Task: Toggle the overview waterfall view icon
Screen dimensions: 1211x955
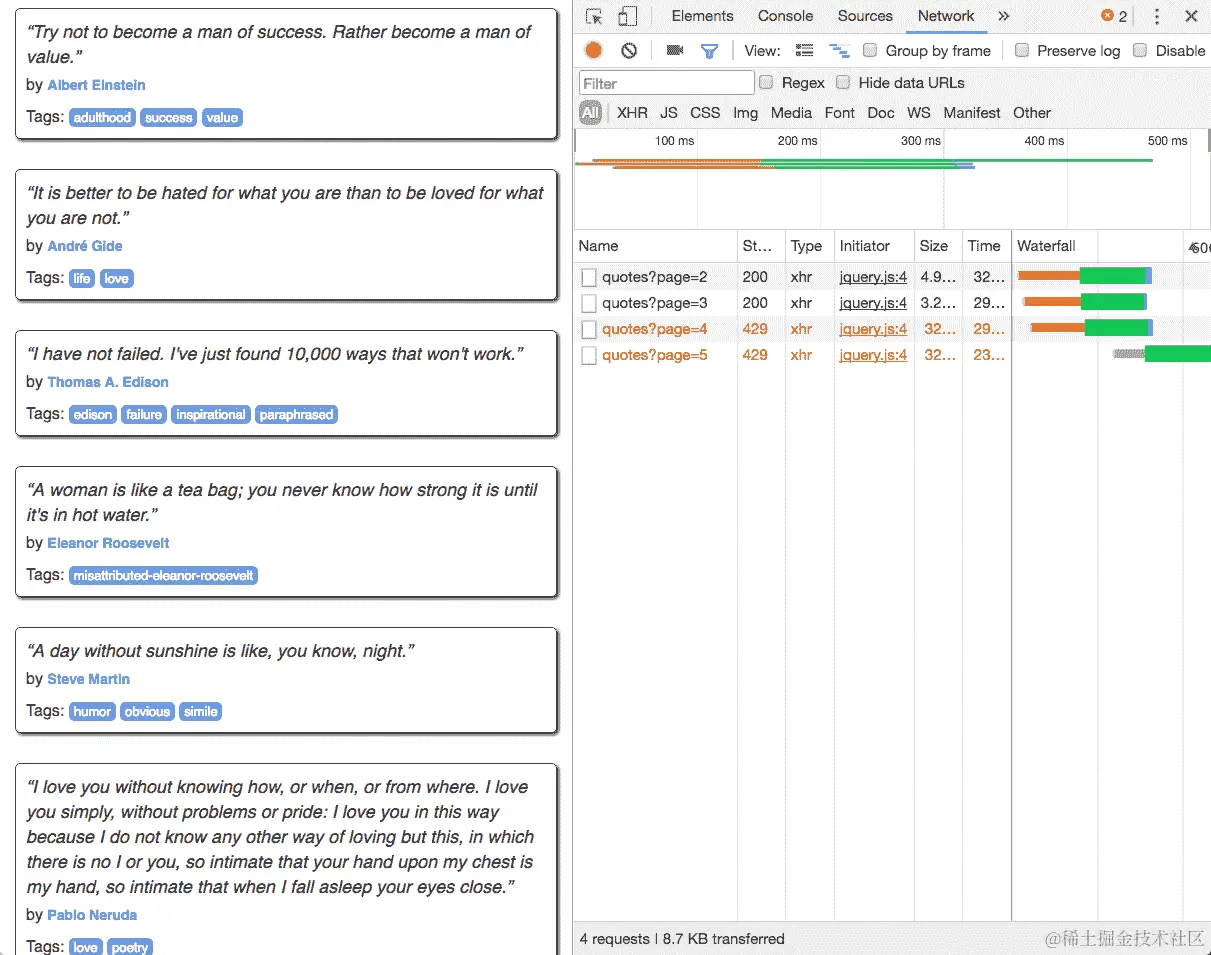Action: click(839, 50)
